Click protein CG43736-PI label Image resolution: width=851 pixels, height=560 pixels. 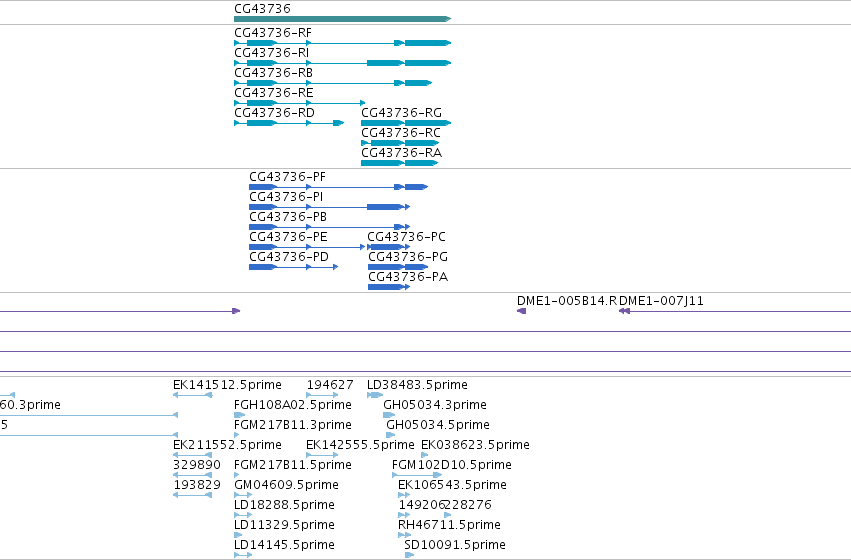286,198
